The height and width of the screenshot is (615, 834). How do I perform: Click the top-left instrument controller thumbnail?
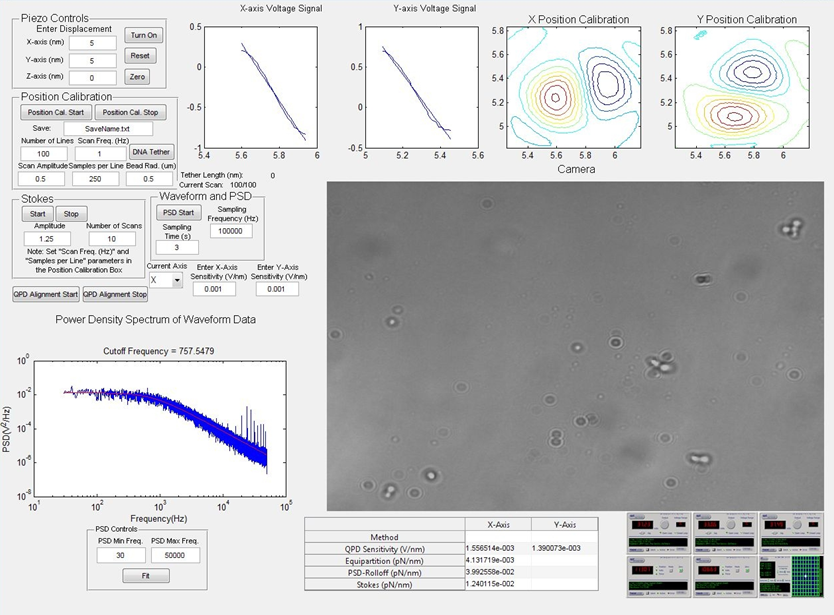656,529
